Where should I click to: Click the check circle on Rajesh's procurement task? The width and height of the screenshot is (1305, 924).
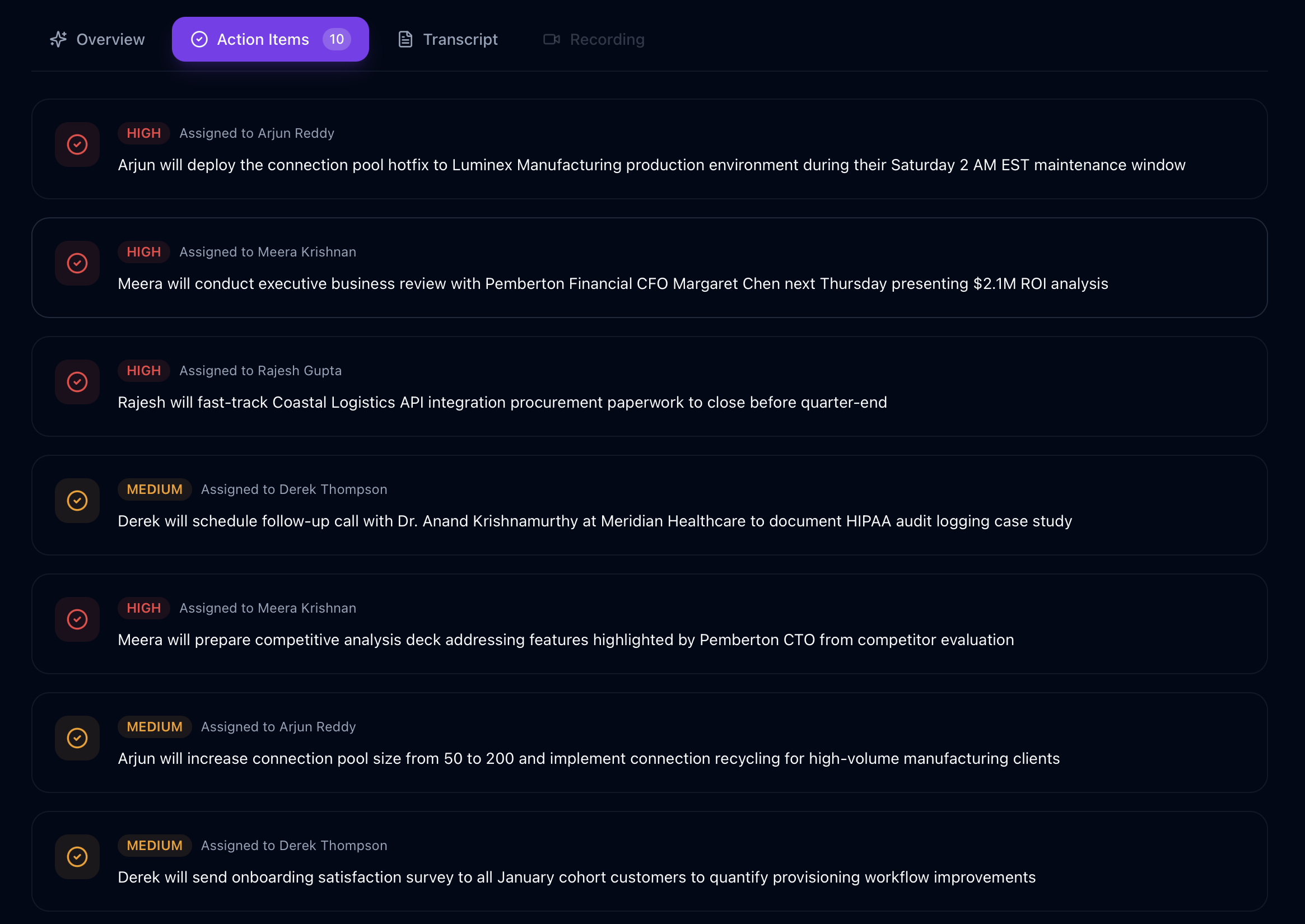77,382
